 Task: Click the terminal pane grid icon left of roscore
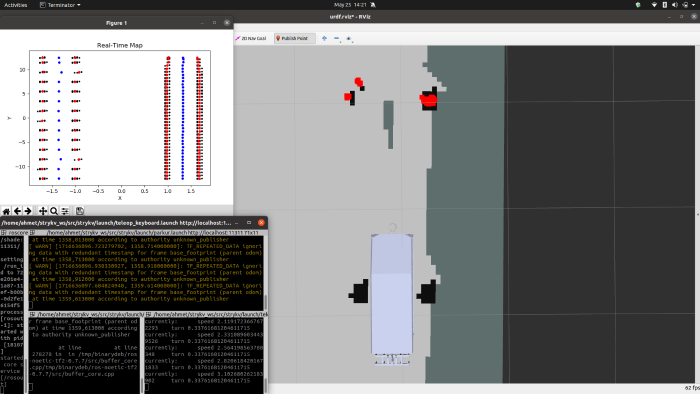coord(3,232)
